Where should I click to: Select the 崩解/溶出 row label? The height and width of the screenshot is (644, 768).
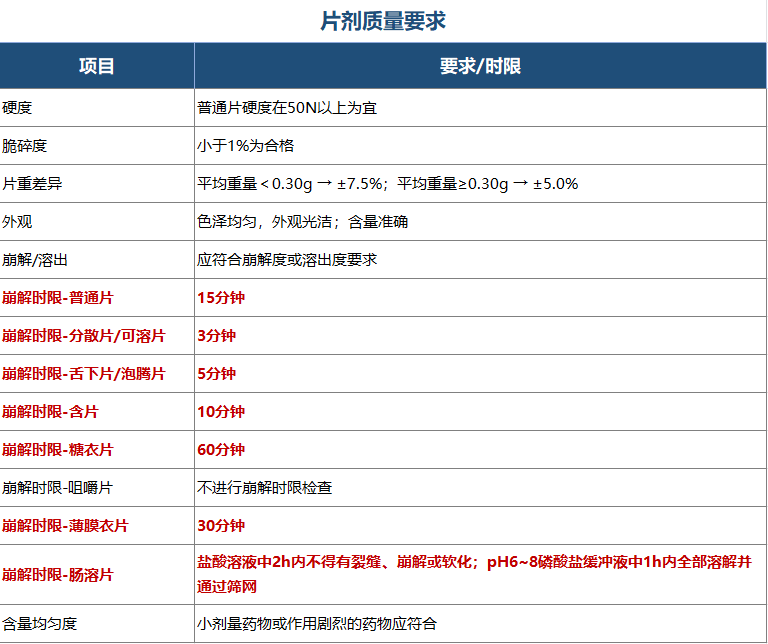click(x=34, y=260)
